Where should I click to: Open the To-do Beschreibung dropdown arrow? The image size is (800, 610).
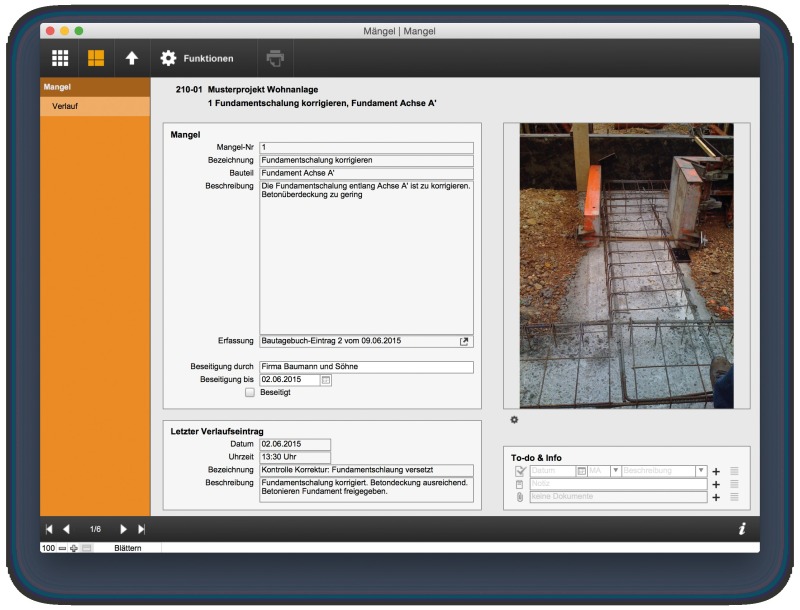tap(701, 471)
